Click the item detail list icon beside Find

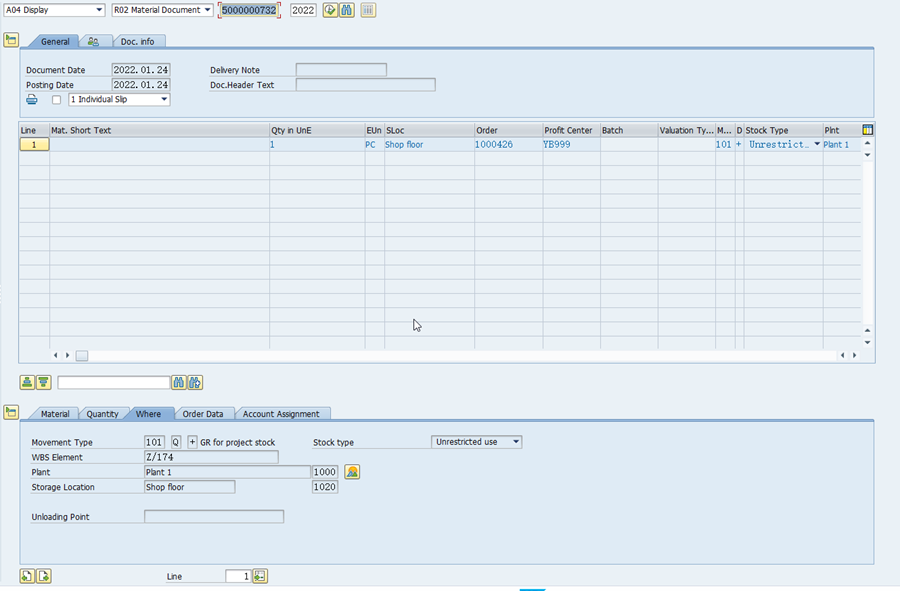[x=366, y=9]
